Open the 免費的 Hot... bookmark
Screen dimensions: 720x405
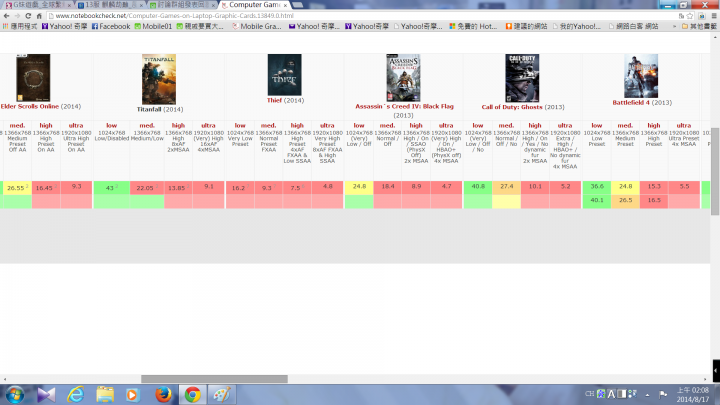473,27
